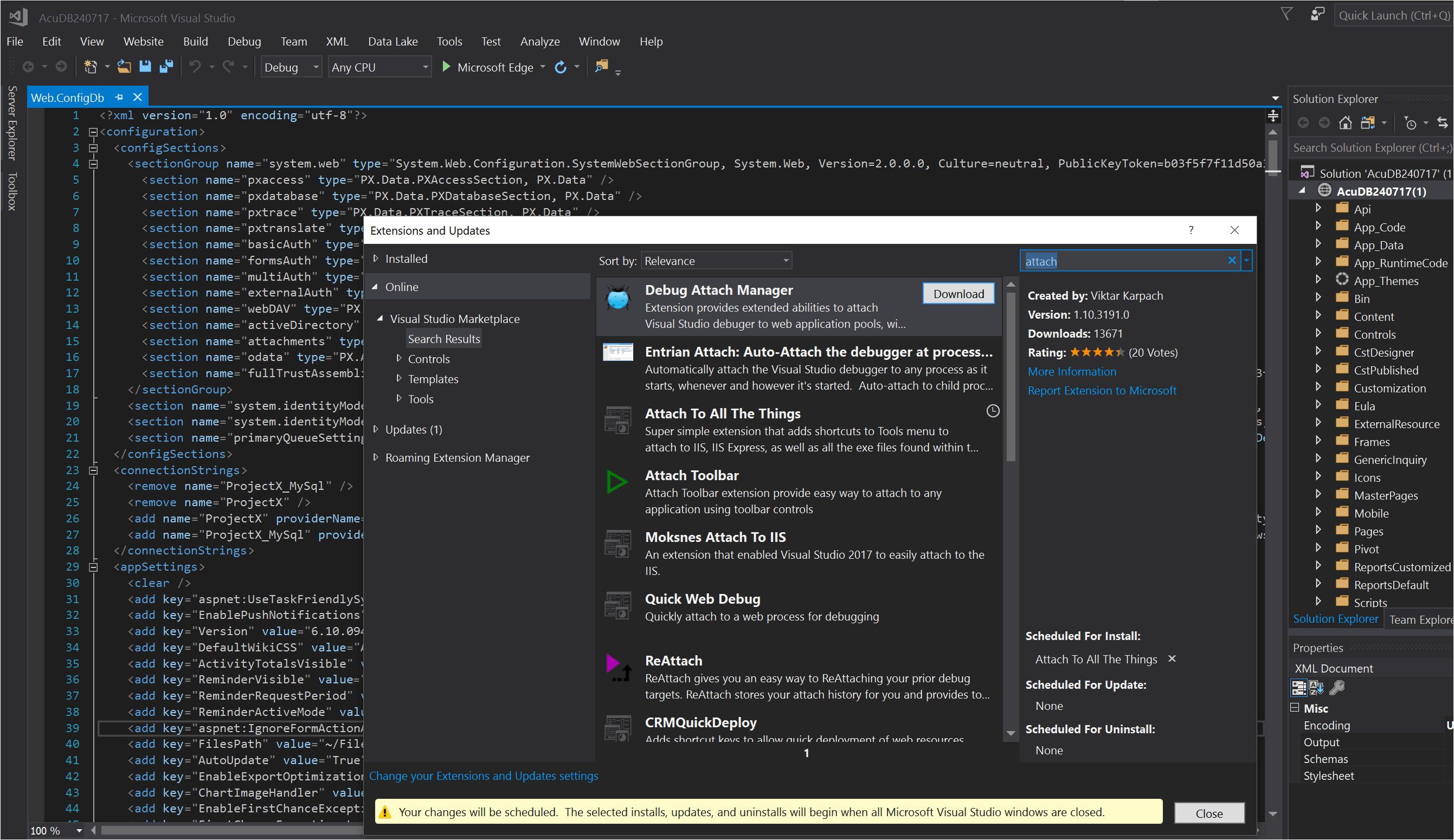Open the Microsoft Edge browser dropdown arrow
The height and width of the screenshot is (840, 1454).
542,68
